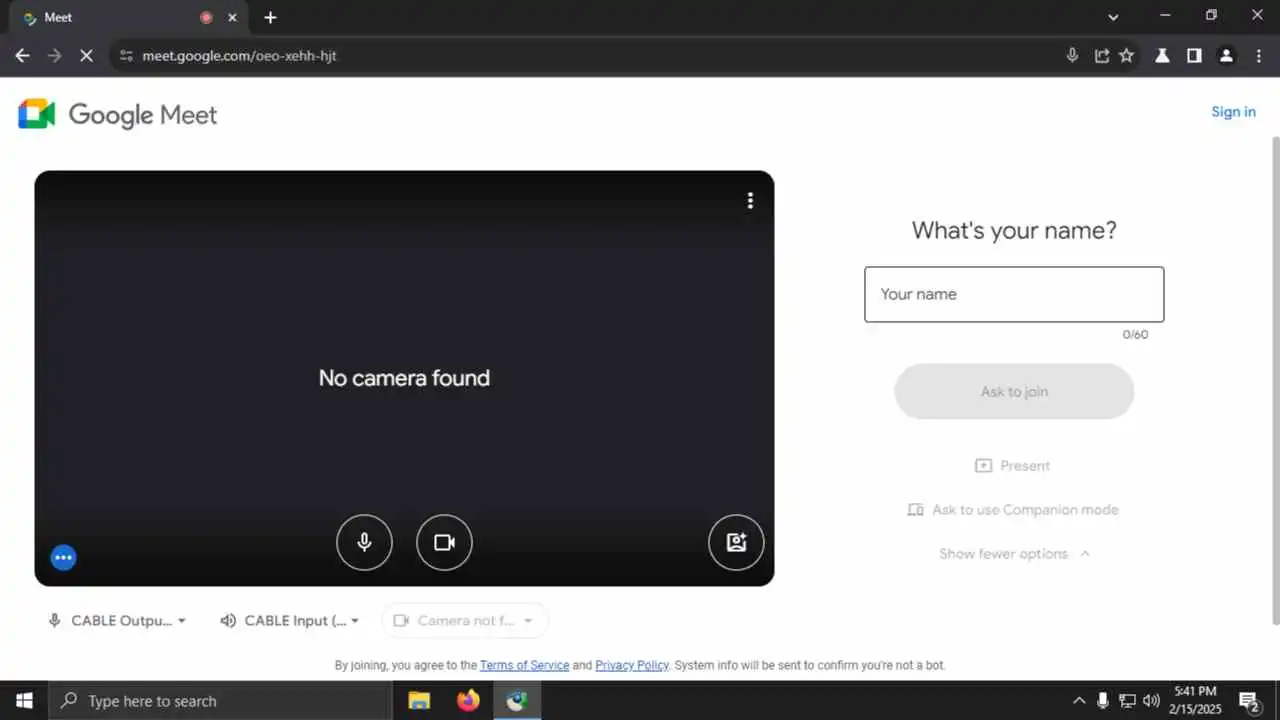Bookmark this tab with star icon
The height and width of the screenshot is (720, 1280).
point(1127,56)
